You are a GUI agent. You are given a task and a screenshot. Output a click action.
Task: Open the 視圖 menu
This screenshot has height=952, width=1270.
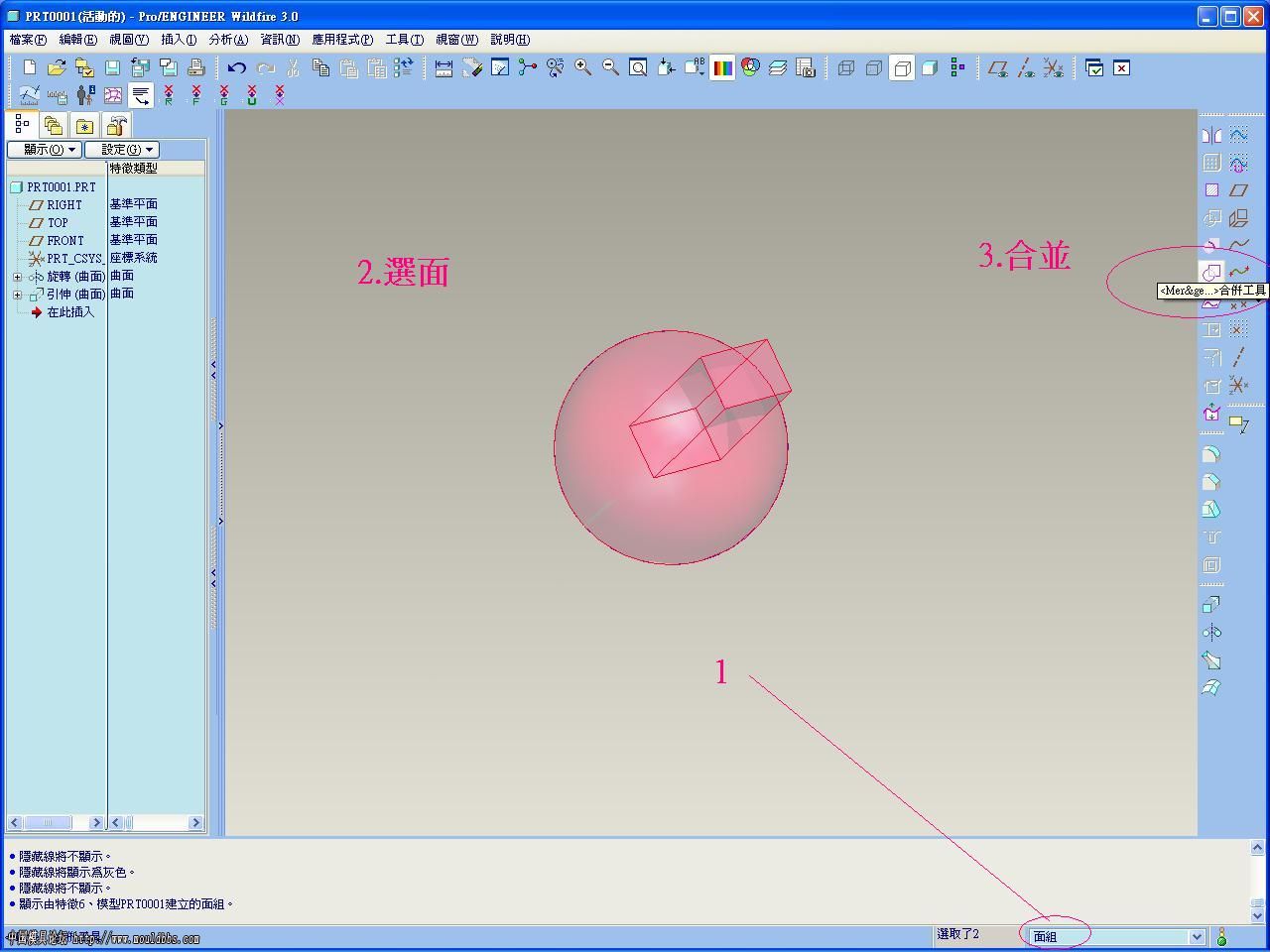tap(129, 40)
